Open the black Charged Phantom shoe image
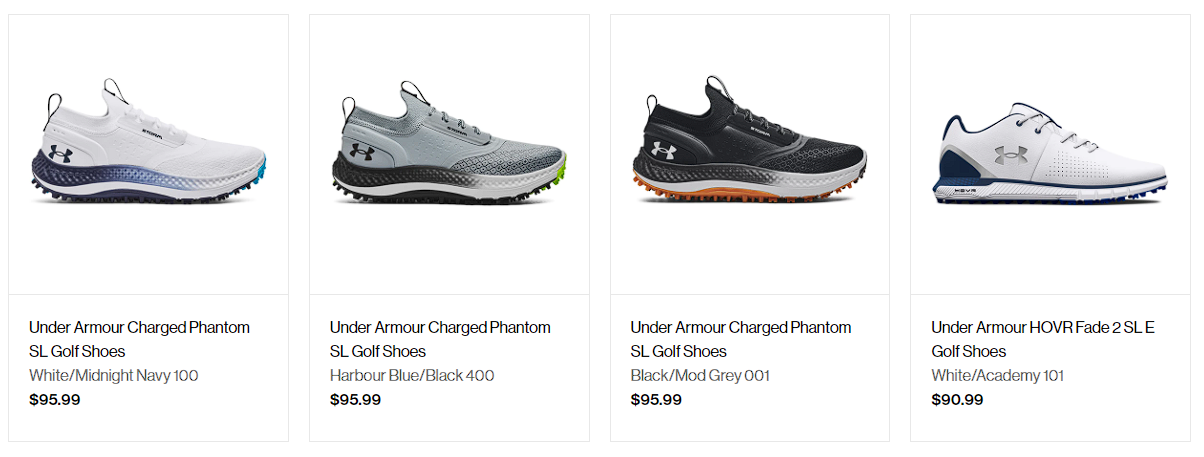1204x457 pixels. pyautogui.click(x=750, y=141)
